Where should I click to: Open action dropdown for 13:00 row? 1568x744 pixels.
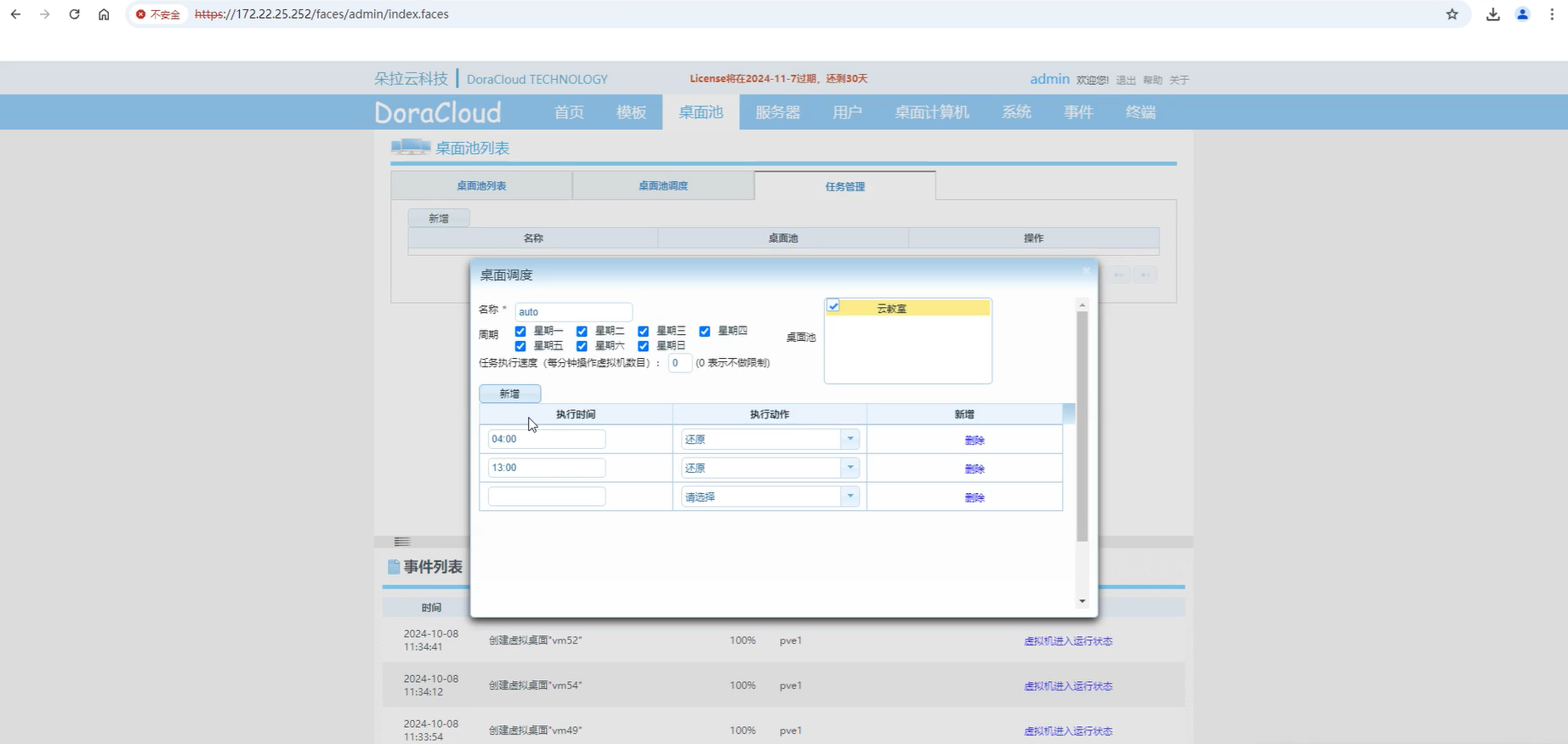pyautogui.click(x=849, y=468)
